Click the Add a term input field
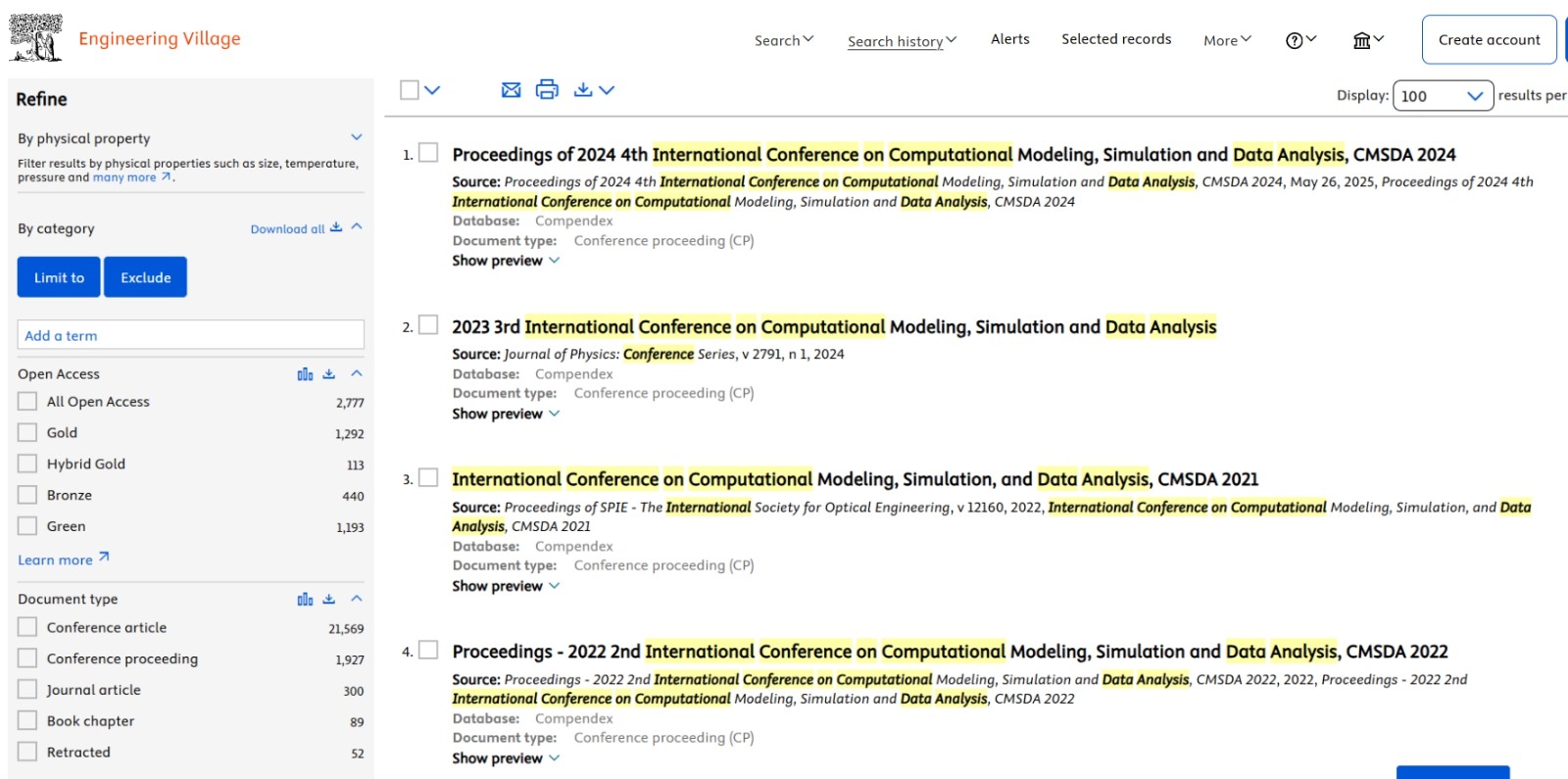 [191, 335]
